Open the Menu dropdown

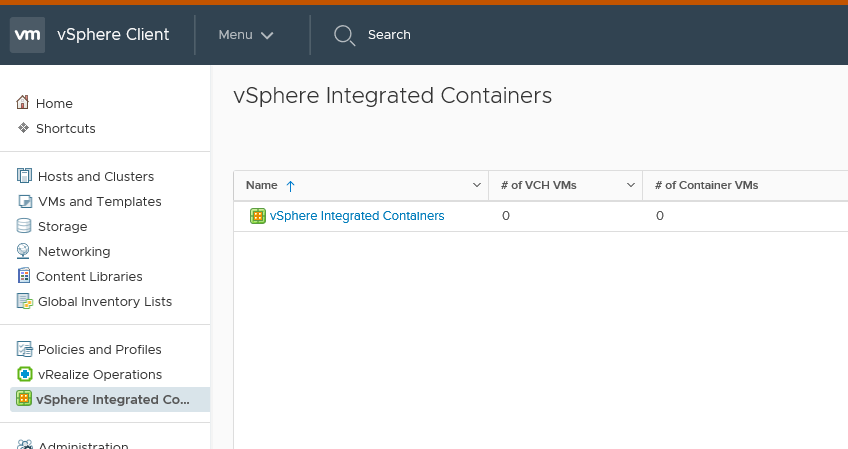(x=246, y=35)
